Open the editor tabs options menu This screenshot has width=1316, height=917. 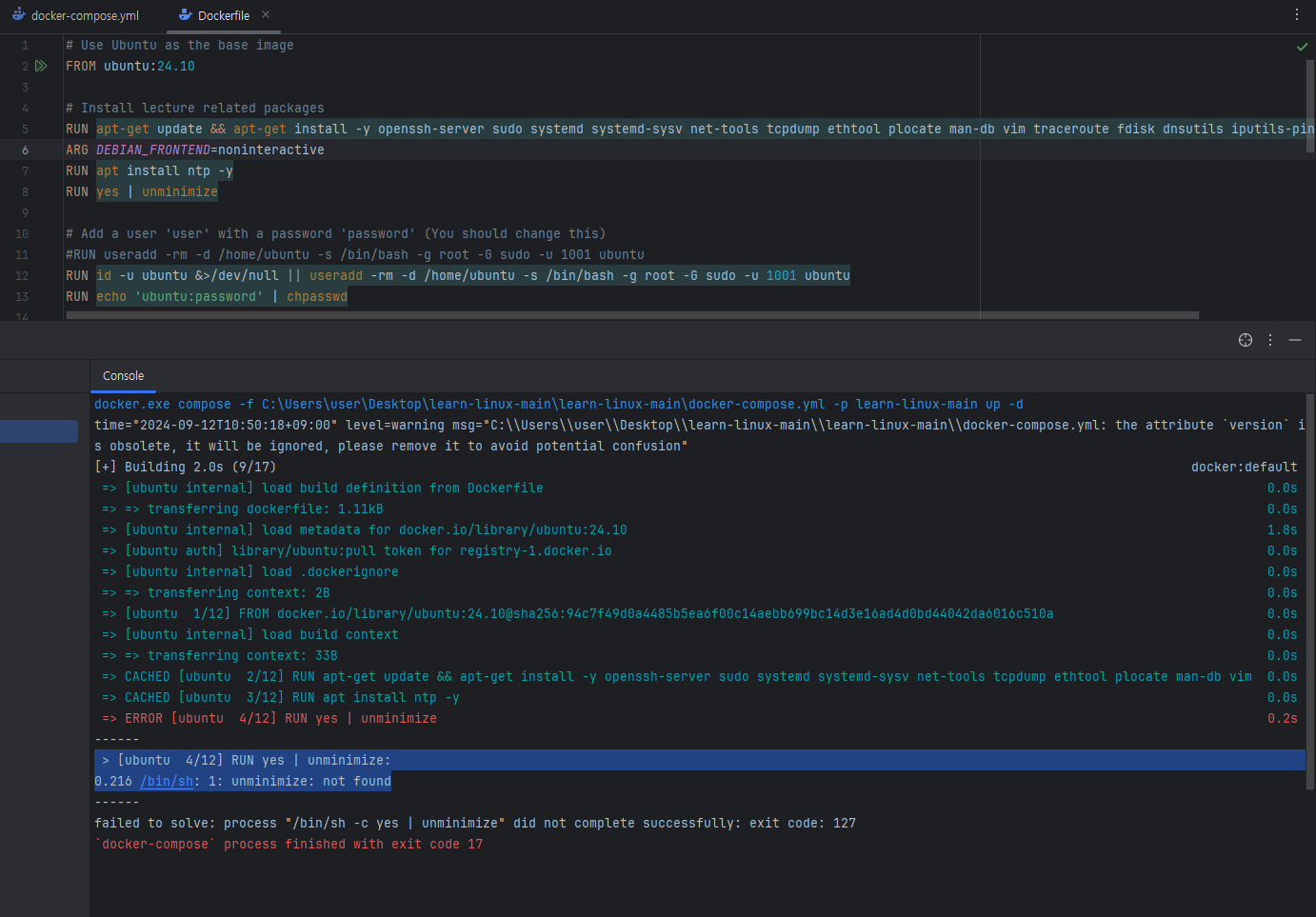point(1296,14)
